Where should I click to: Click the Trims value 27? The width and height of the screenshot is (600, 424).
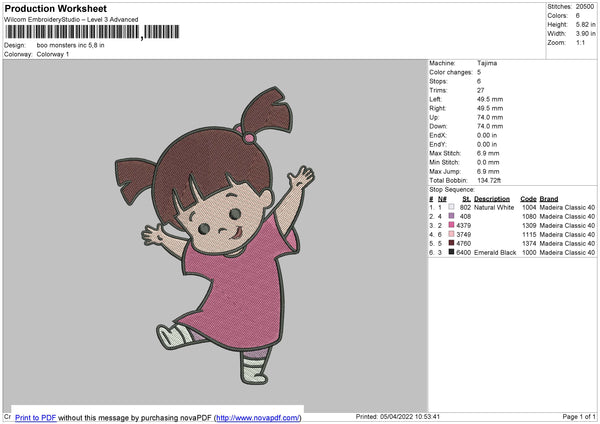coord(481,90)
